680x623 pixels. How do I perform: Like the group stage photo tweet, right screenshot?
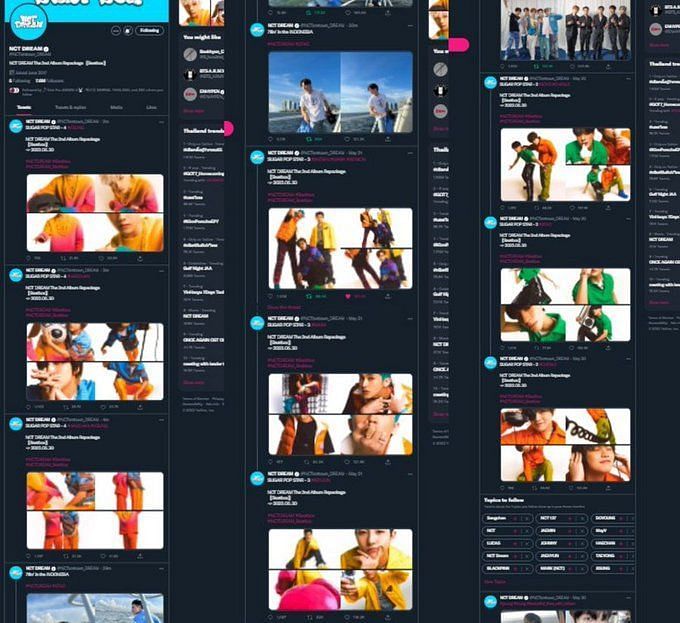pos(572,66)
